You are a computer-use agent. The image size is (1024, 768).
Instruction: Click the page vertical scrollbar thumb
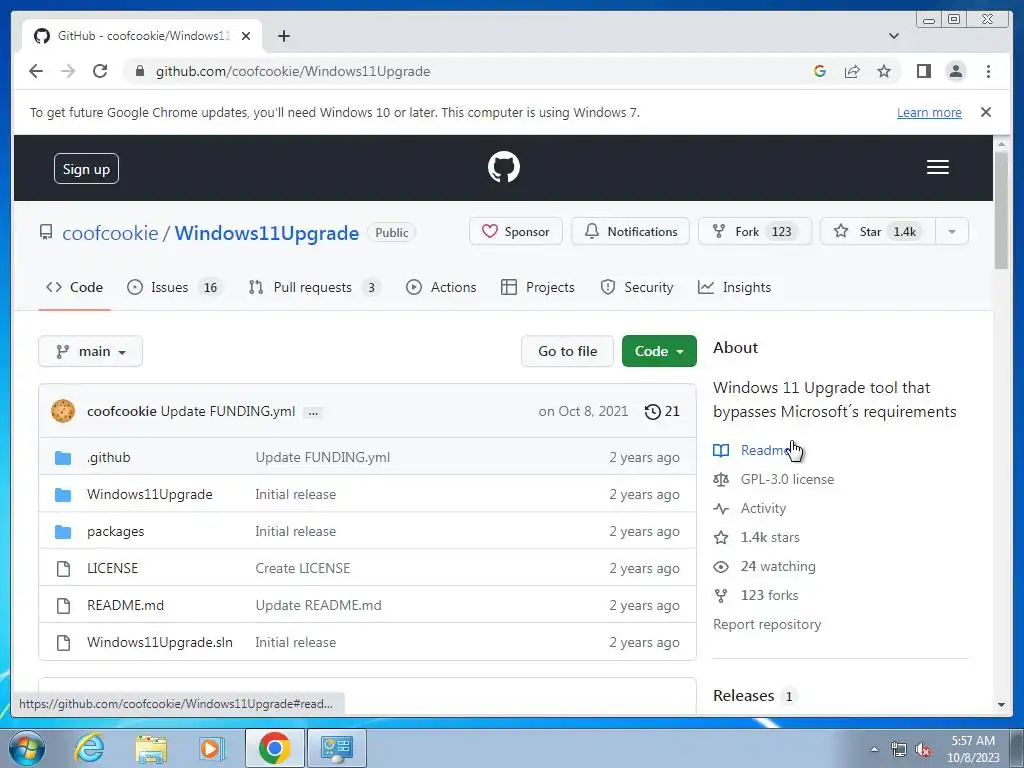click(1001, 210)
